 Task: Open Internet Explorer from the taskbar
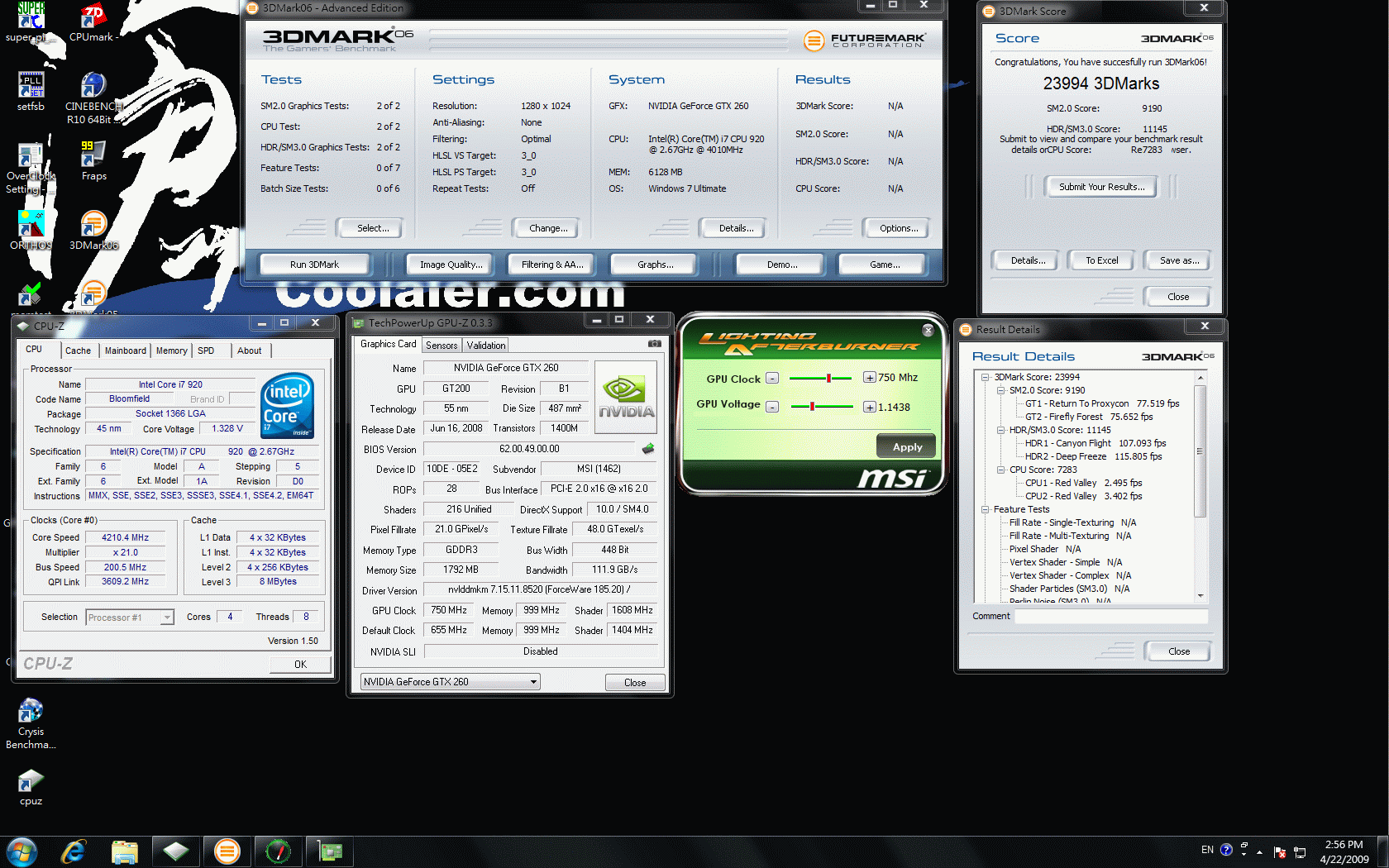[74, 851]
